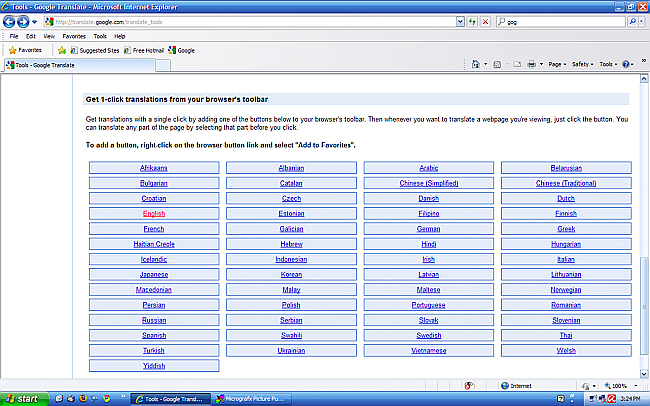Click the red English link
The image size is (650, 406).
click(x=154, y=214)
